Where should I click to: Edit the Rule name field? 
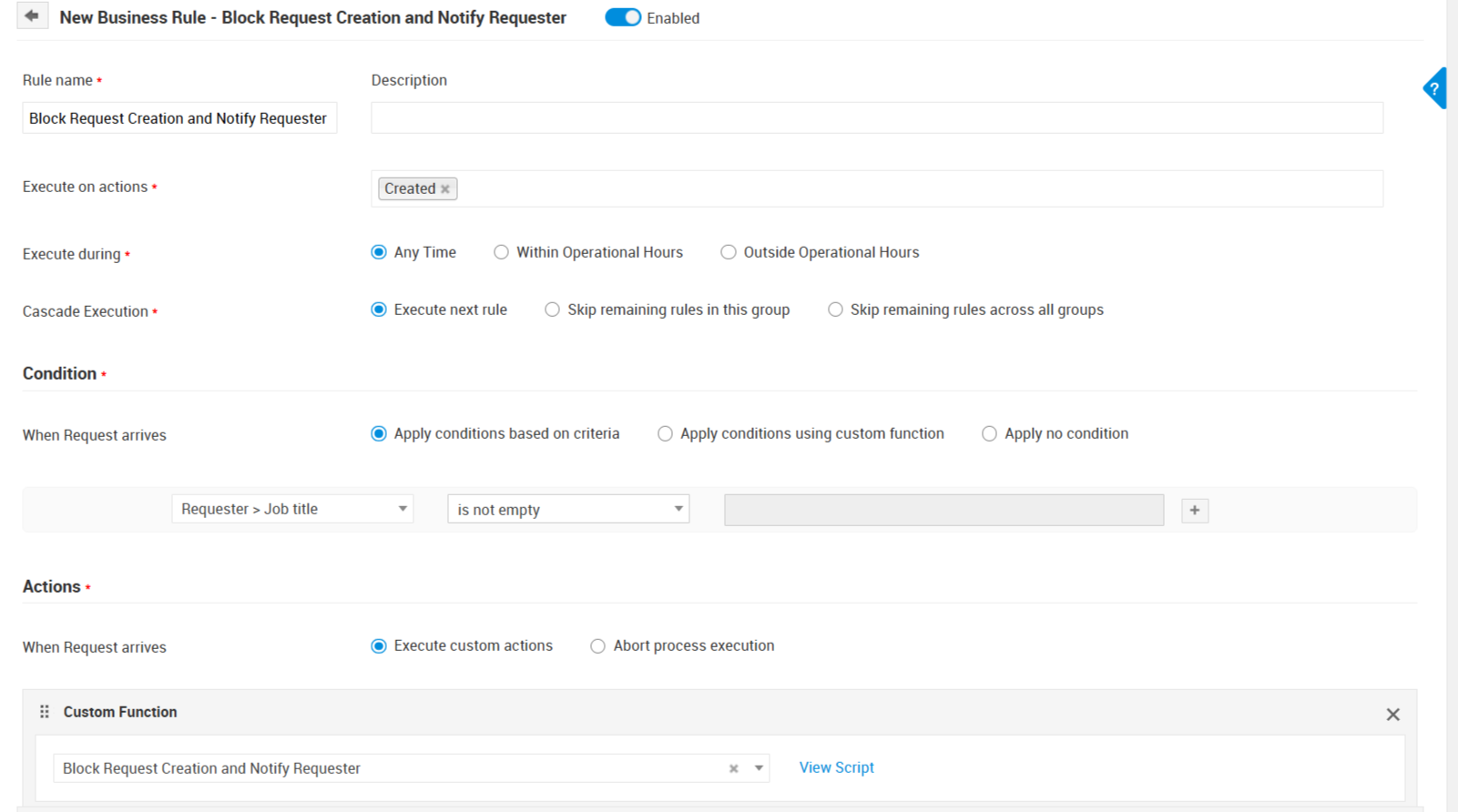tap(179, 118)
